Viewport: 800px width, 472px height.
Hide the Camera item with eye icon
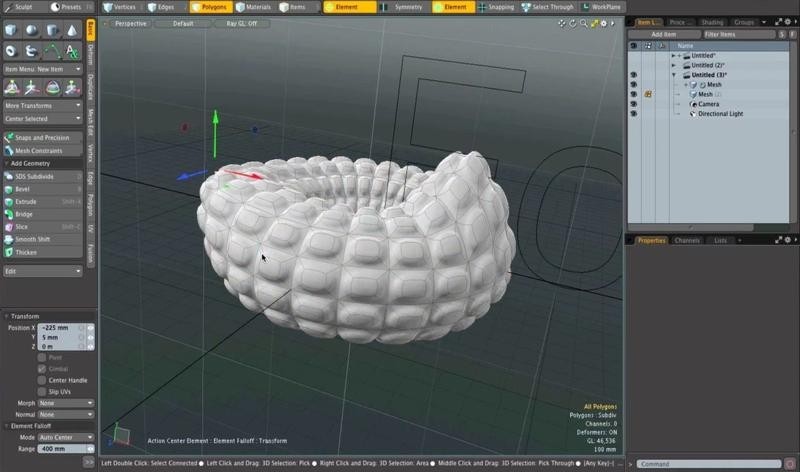[x=633, y=104]
